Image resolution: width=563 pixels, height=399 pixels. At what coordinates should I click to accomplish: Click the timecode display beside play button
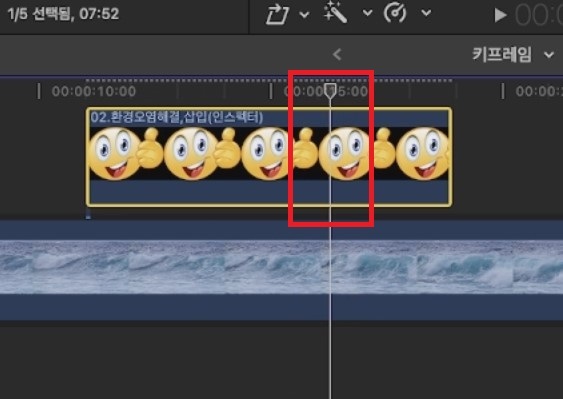point(539,15)
